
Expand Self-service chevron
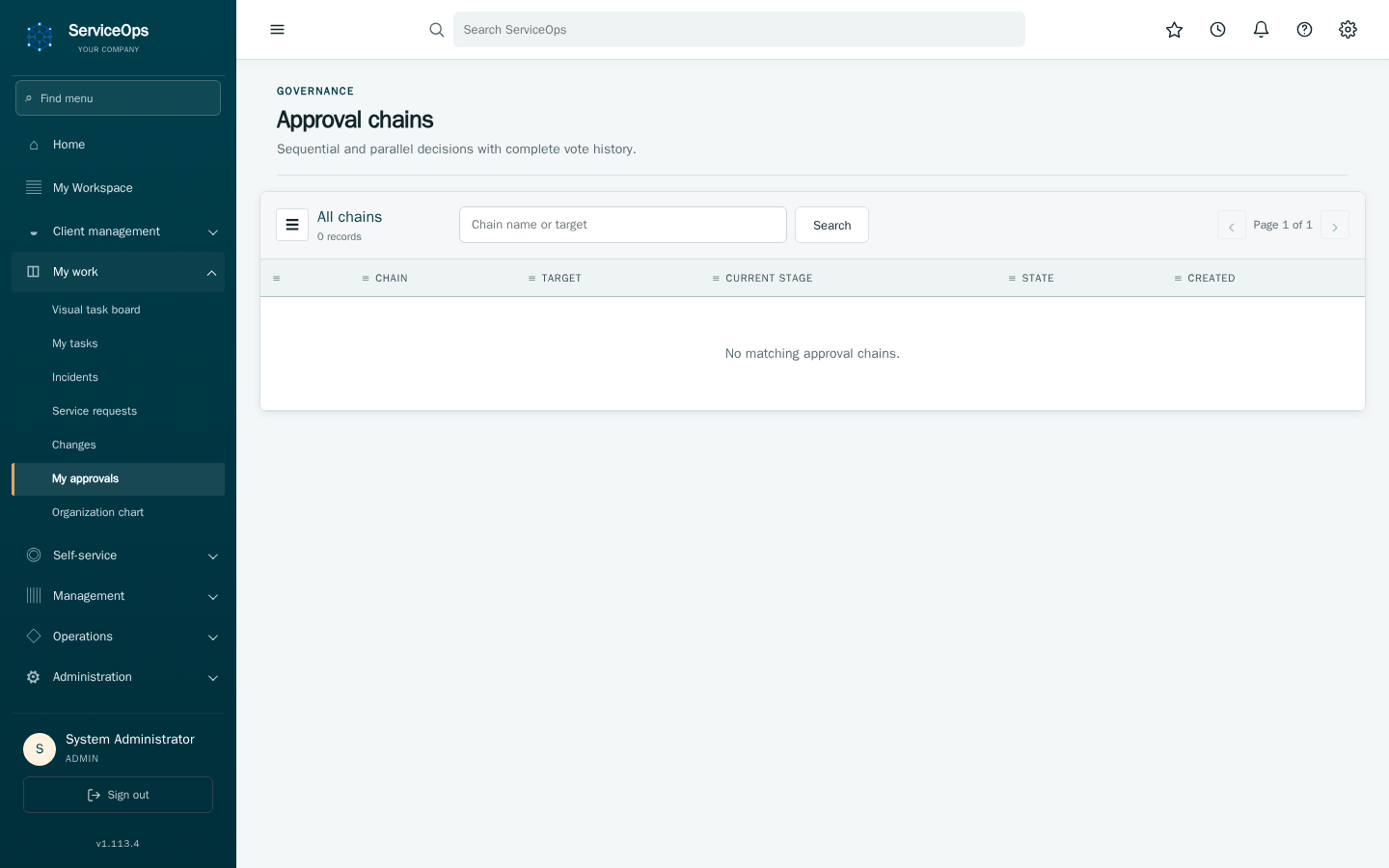tap(213, 556)
